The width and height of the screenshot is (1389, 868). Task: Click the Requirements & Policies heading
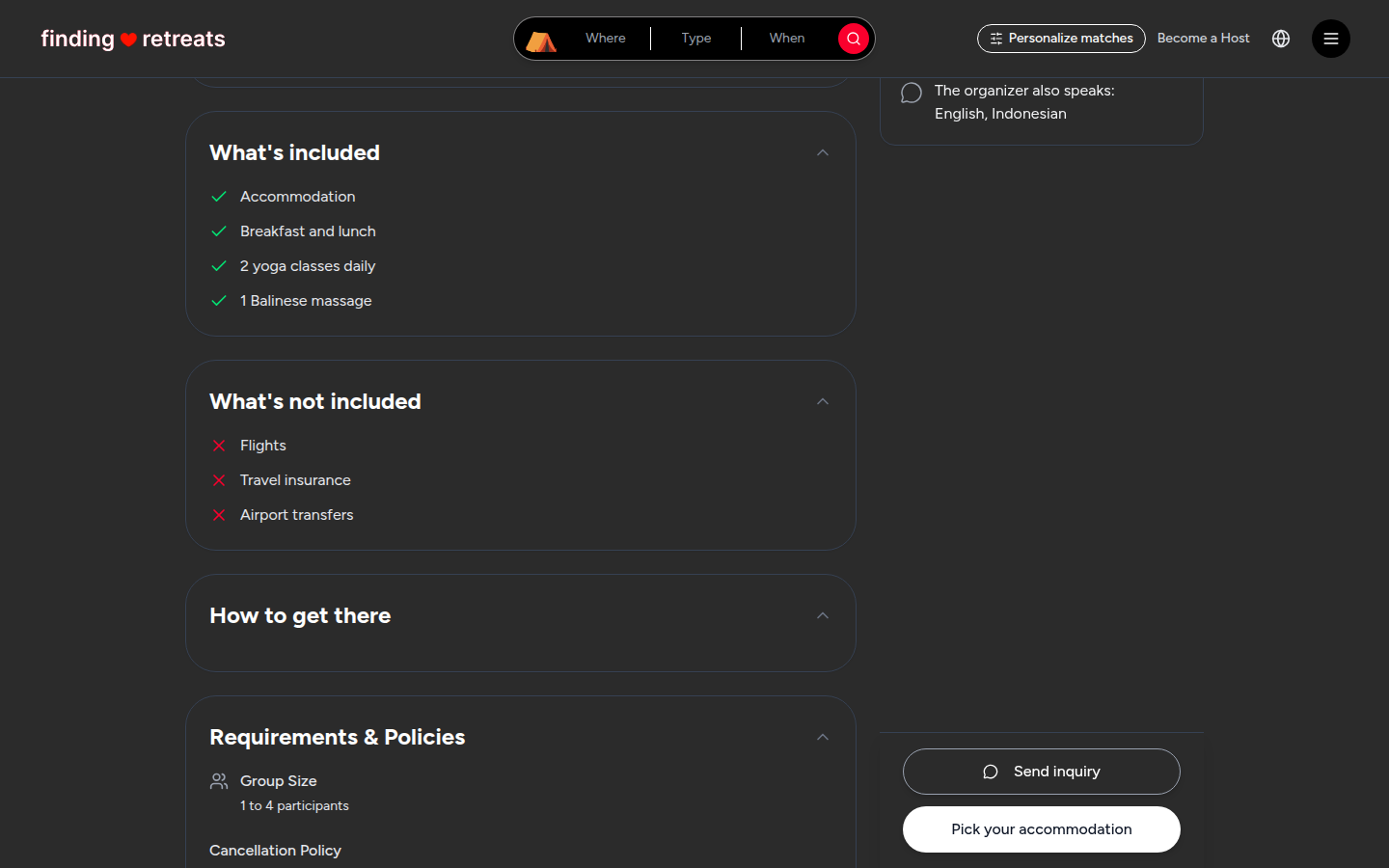pos(337,737)
